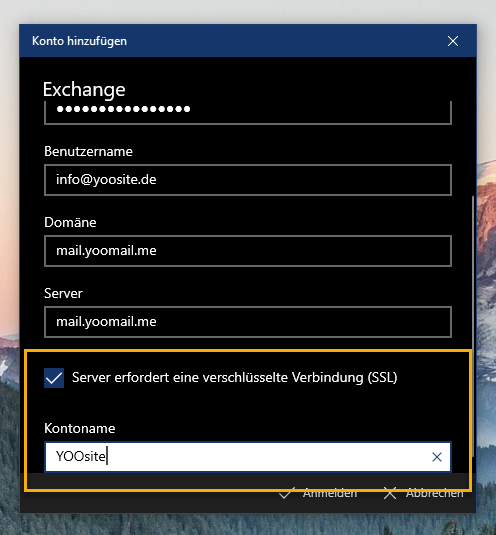Click the Exchange heading

[84, 89]
